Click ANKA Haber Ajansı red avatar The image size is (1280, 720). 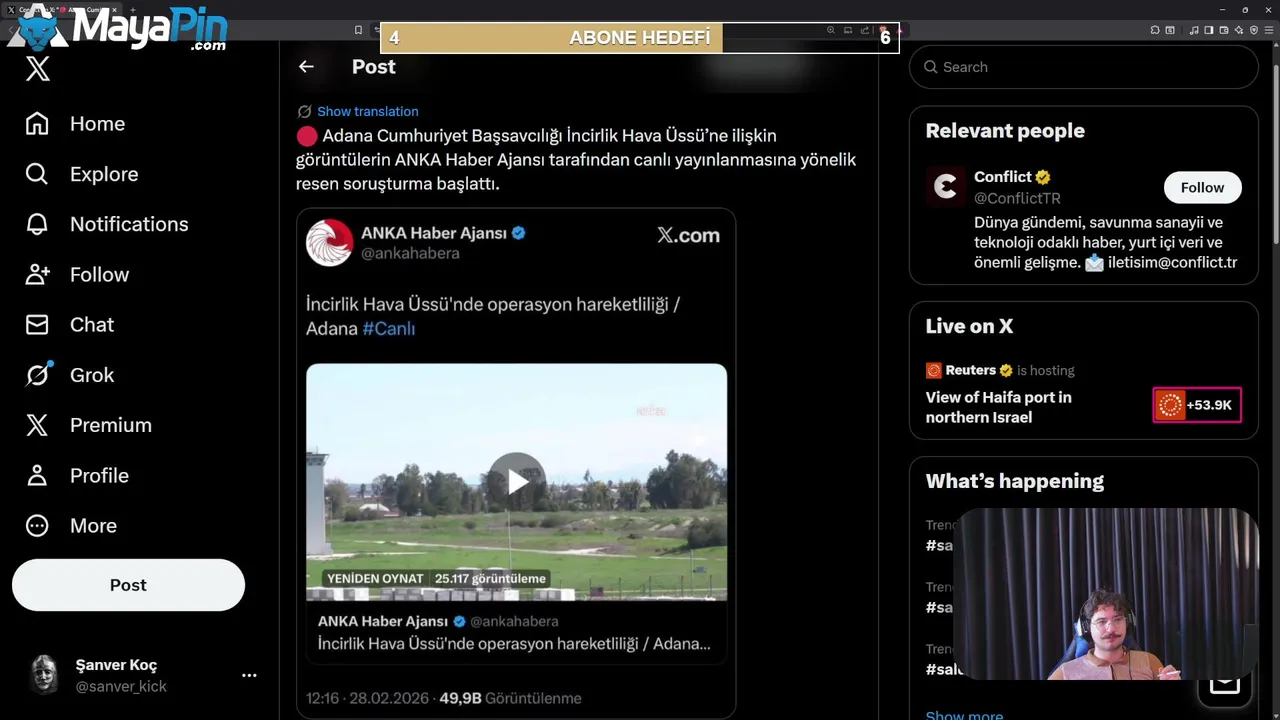(329, 243)
